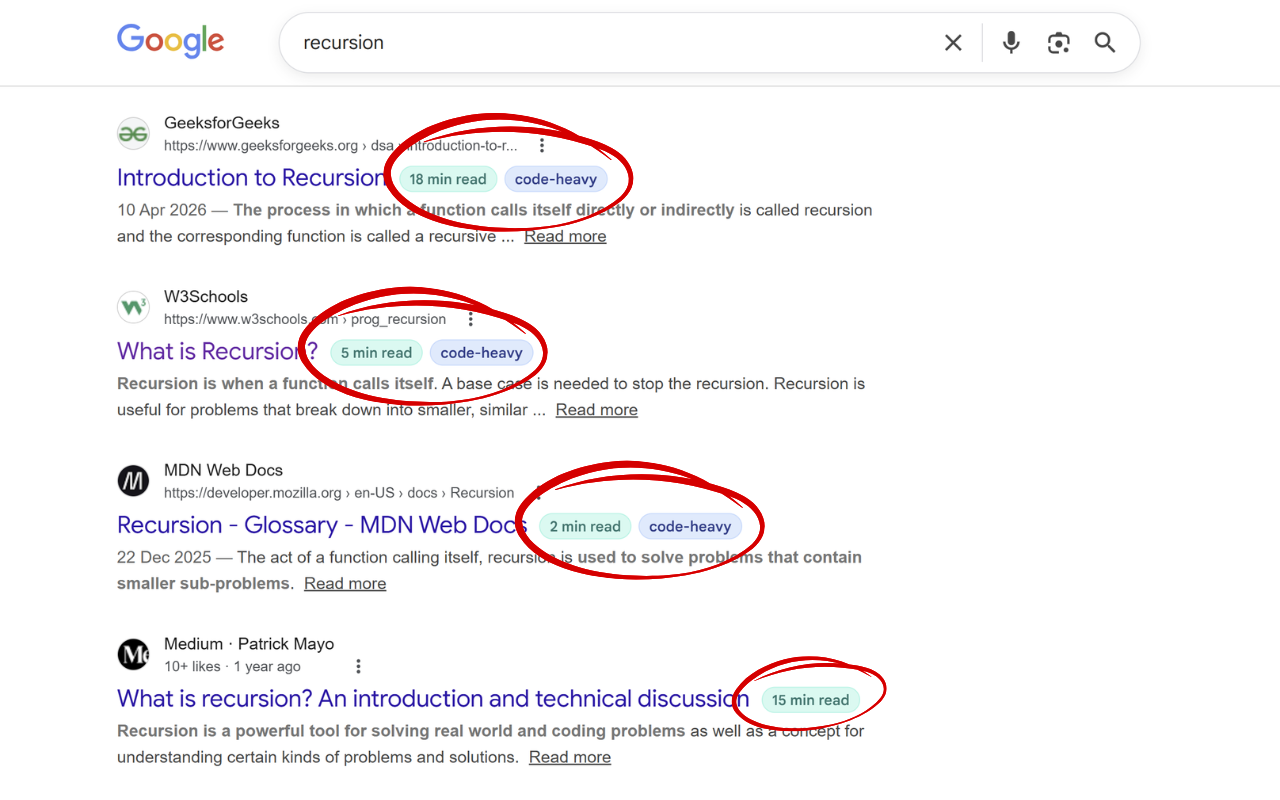Click Read more under MDN snippet

click(345, 584)
